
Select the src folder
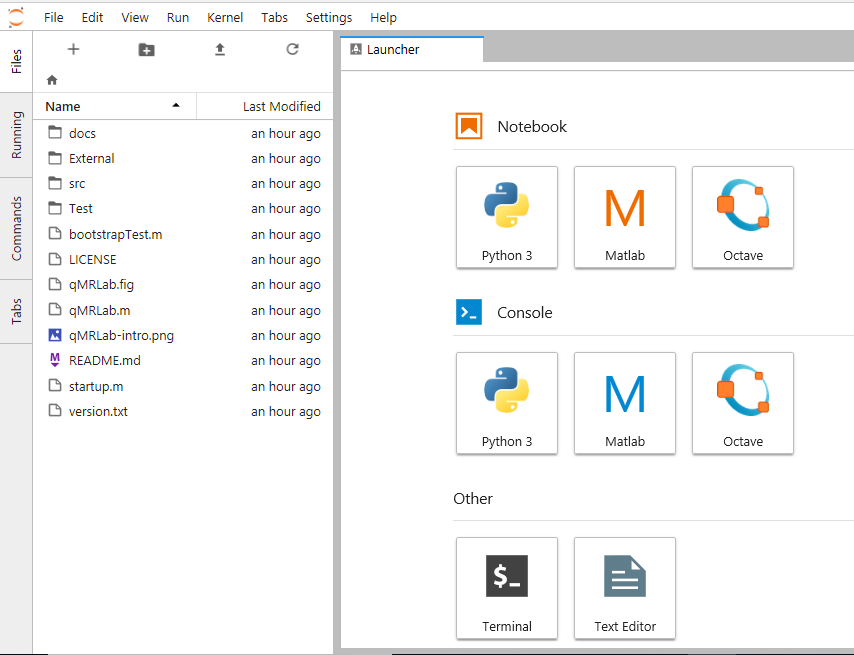[183, 183]
